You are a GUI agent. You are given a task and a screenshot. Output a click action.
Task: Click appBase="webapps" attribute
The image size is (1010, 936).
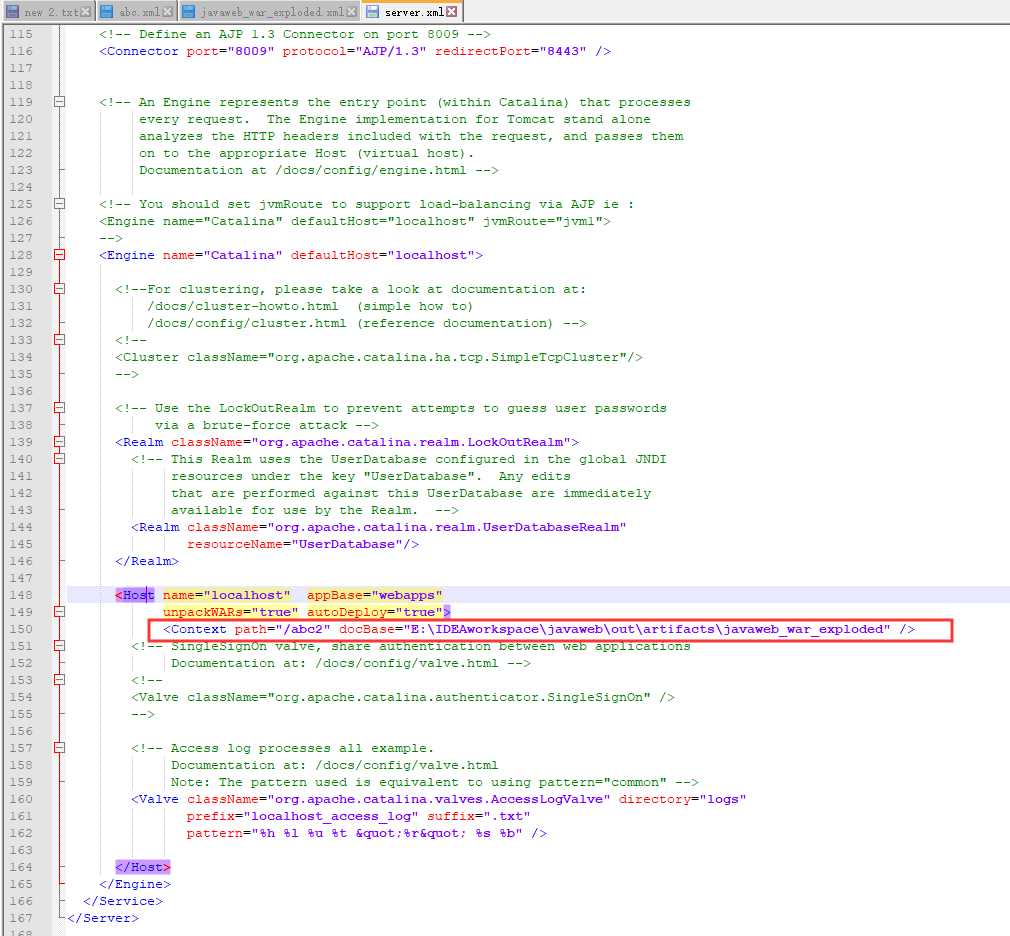(x=375, y=595)
